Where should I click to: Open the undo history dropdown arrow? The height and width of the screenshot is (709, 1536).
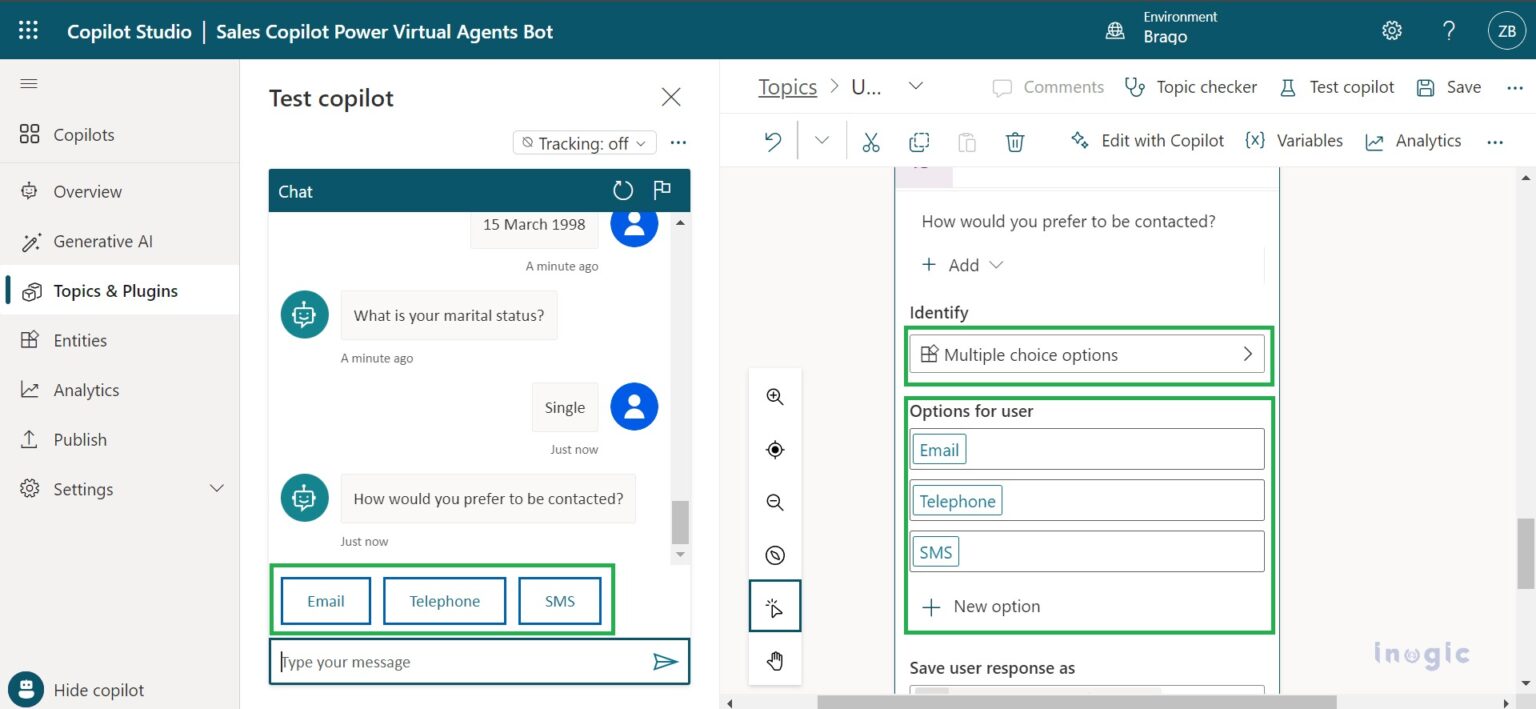coord(820,140)
